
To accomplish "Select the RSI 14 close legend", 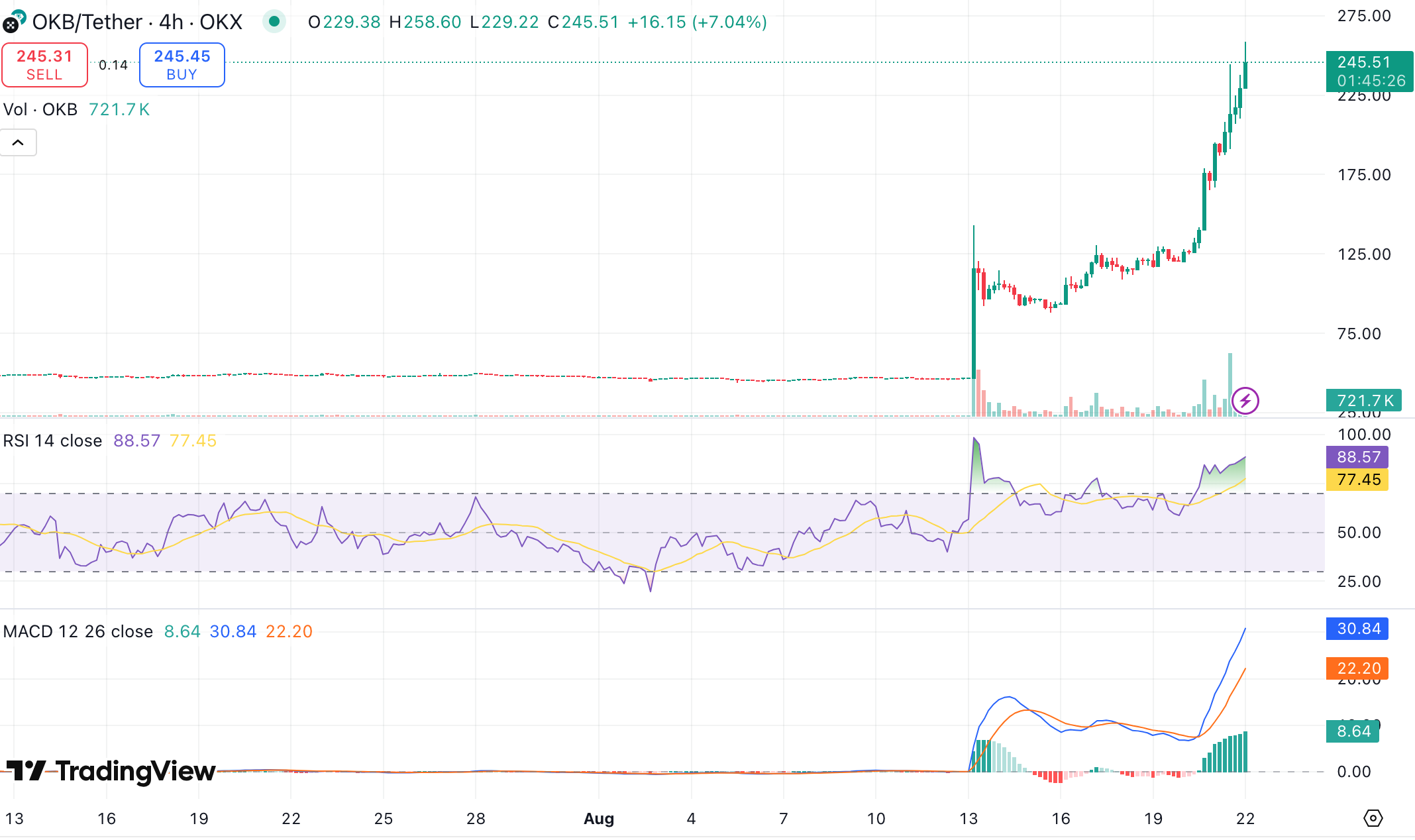I will pos(52,441).
